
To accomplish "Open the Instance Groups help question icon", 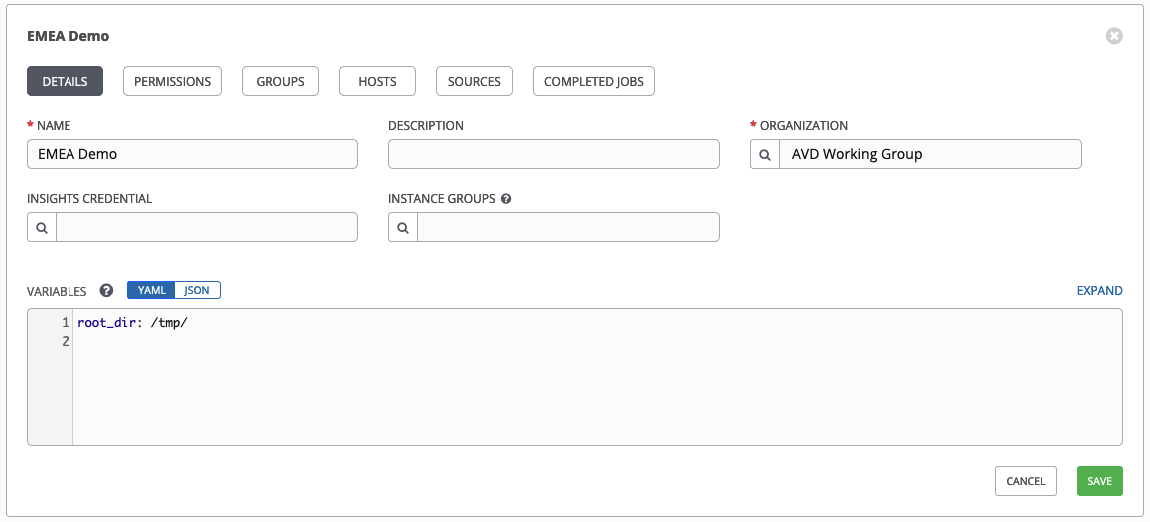I will (505, 199).
